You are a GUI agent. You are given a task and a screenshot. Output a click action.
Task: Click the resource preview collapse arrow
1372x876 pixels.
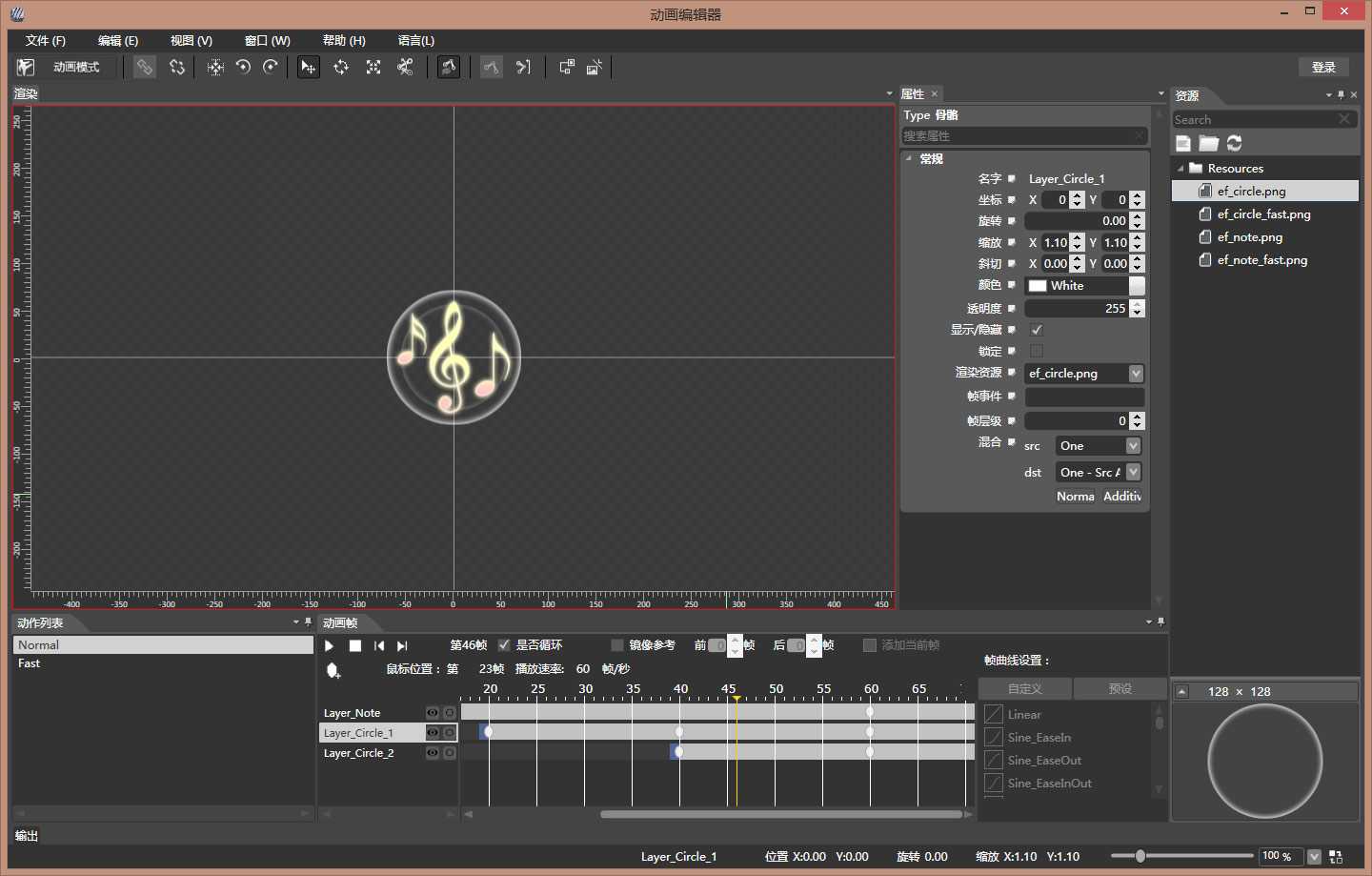[x=1182, y=692]
